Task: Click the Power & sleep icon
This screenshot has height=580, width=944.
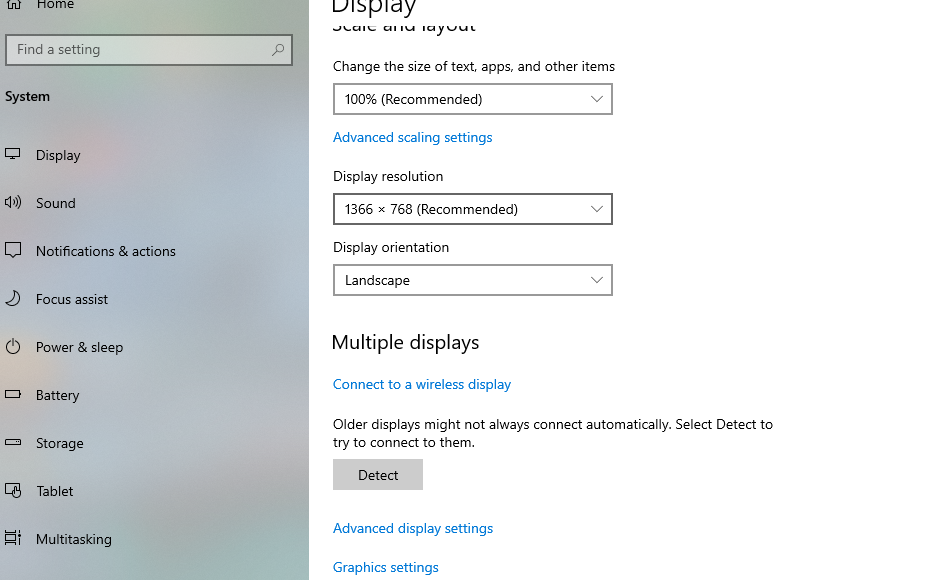Action: pyautogui.click(x=13, y=347)
